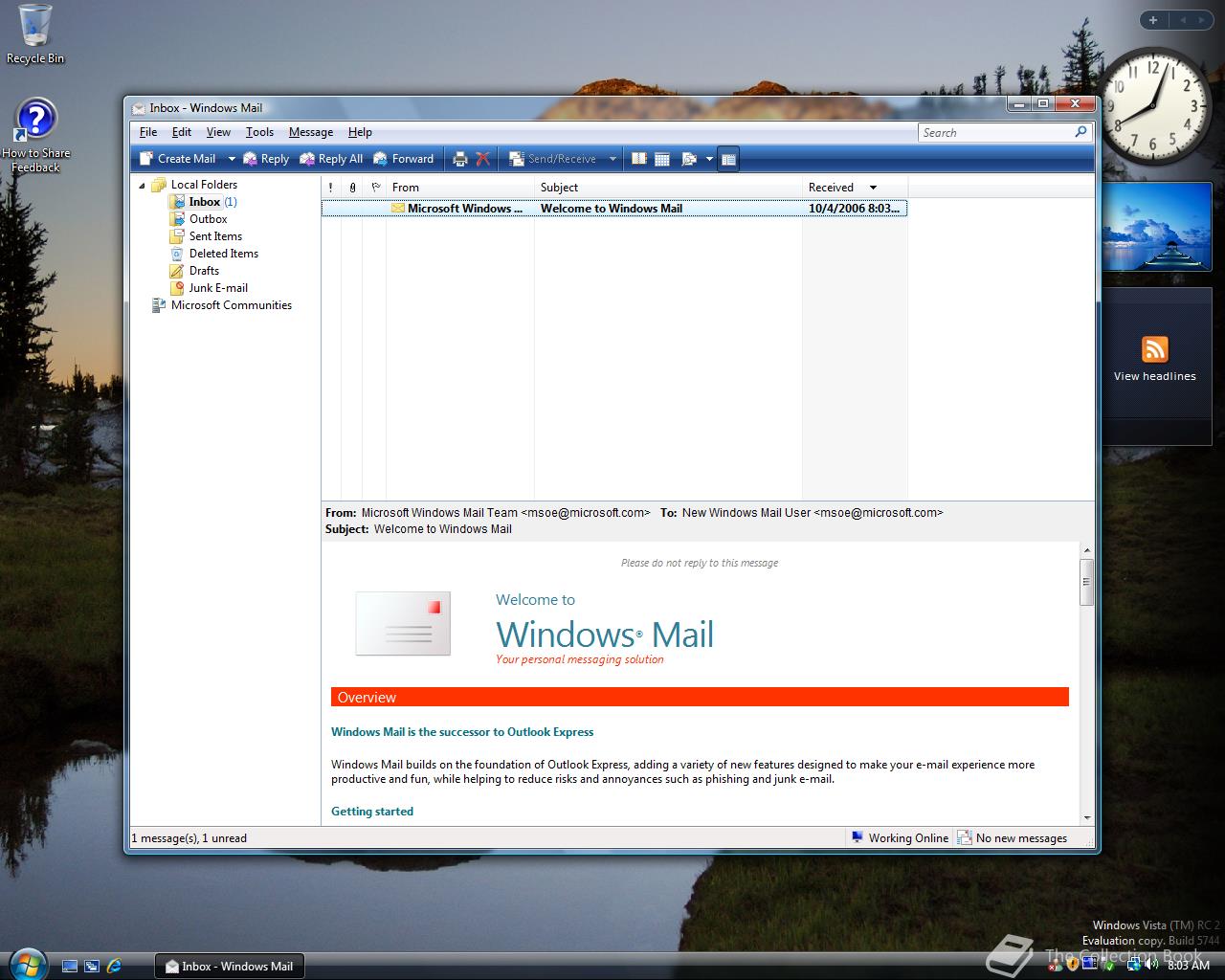1225x980 pixels.
Task: Click the Switch between windows Quick Launch icon
Action: [92, 967]
